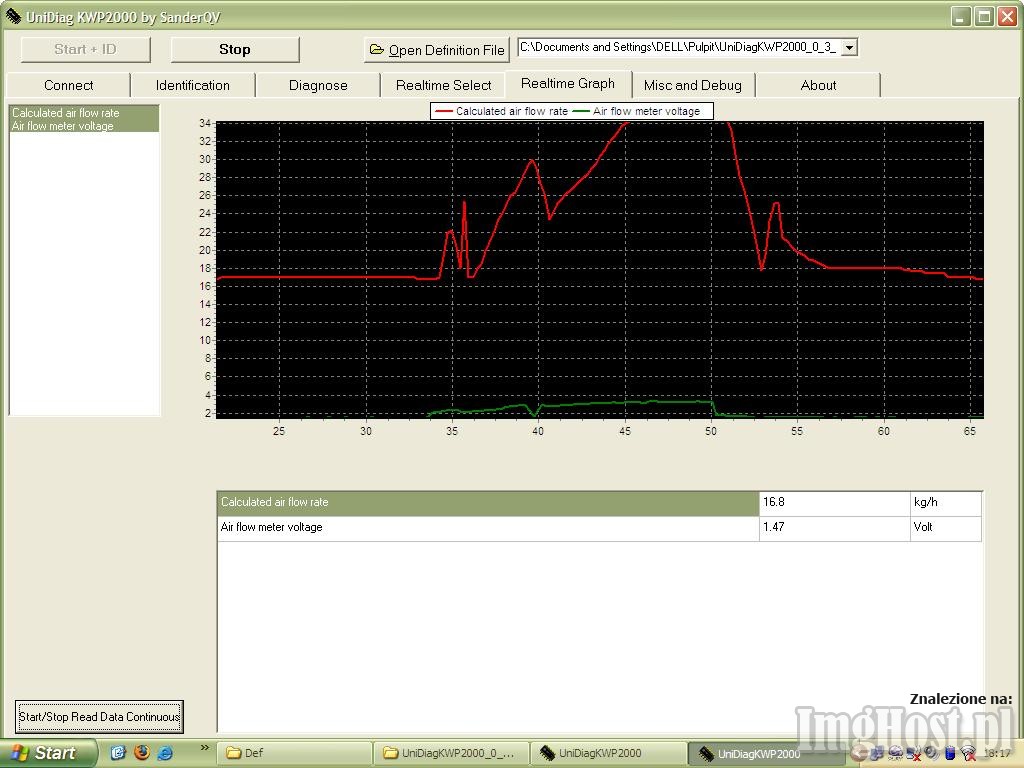Screen dimensions: 1024x768
Task: Click the cloud-shaped tray icon
Action: point(895,754)
